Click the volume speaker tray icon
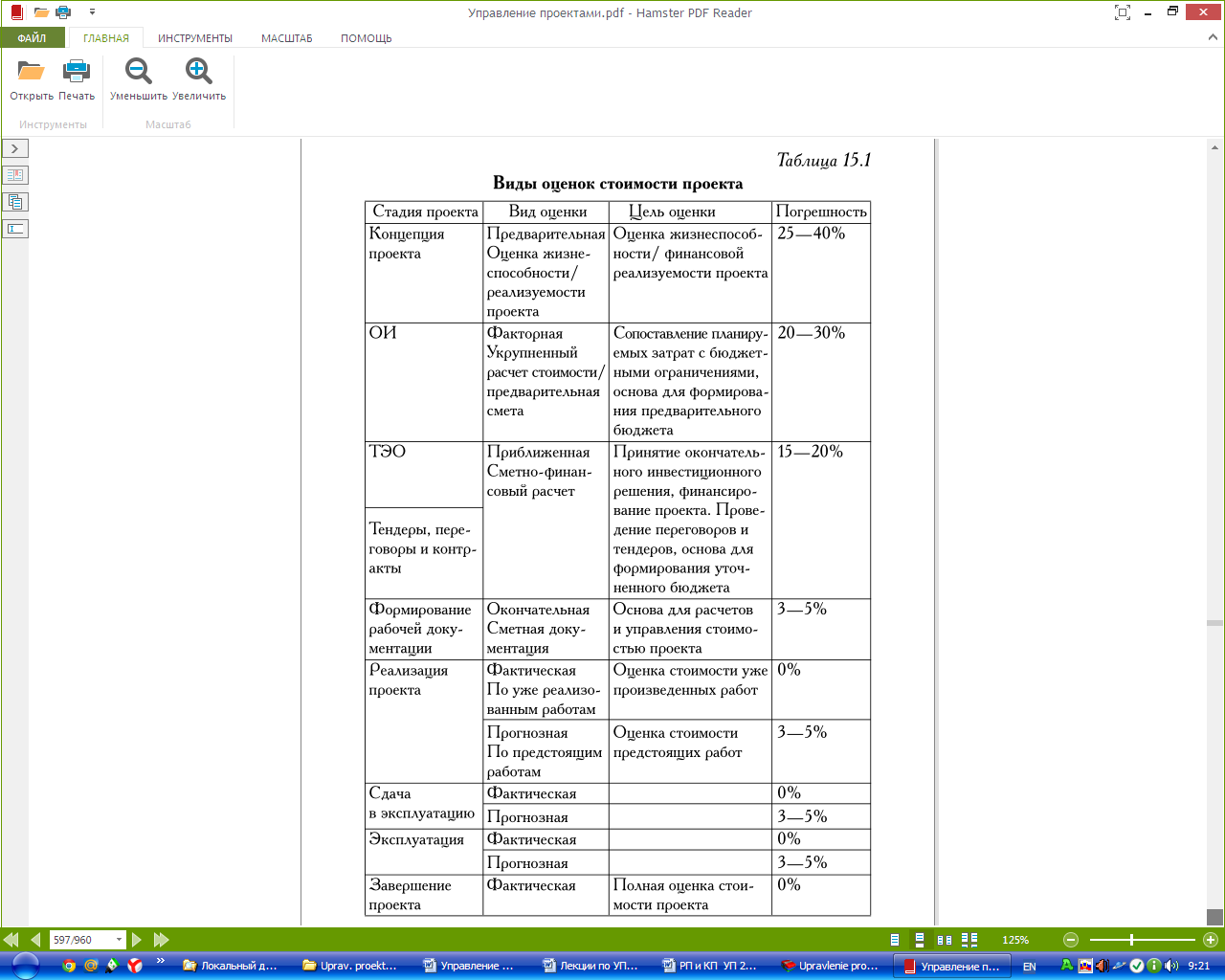Screen dimensions: 1225x980 click(x=1171, y=966)
